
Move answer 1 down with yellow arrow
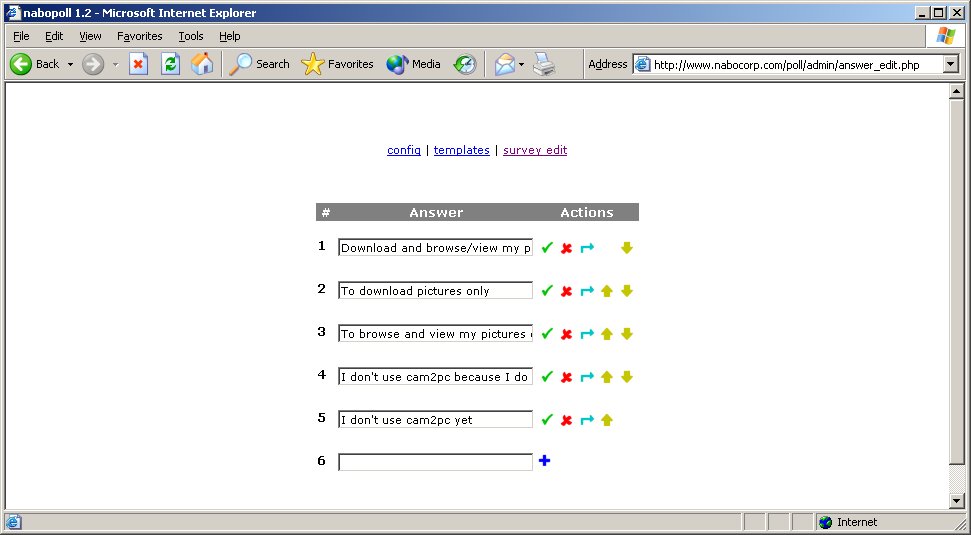click(x=627, y=248)
